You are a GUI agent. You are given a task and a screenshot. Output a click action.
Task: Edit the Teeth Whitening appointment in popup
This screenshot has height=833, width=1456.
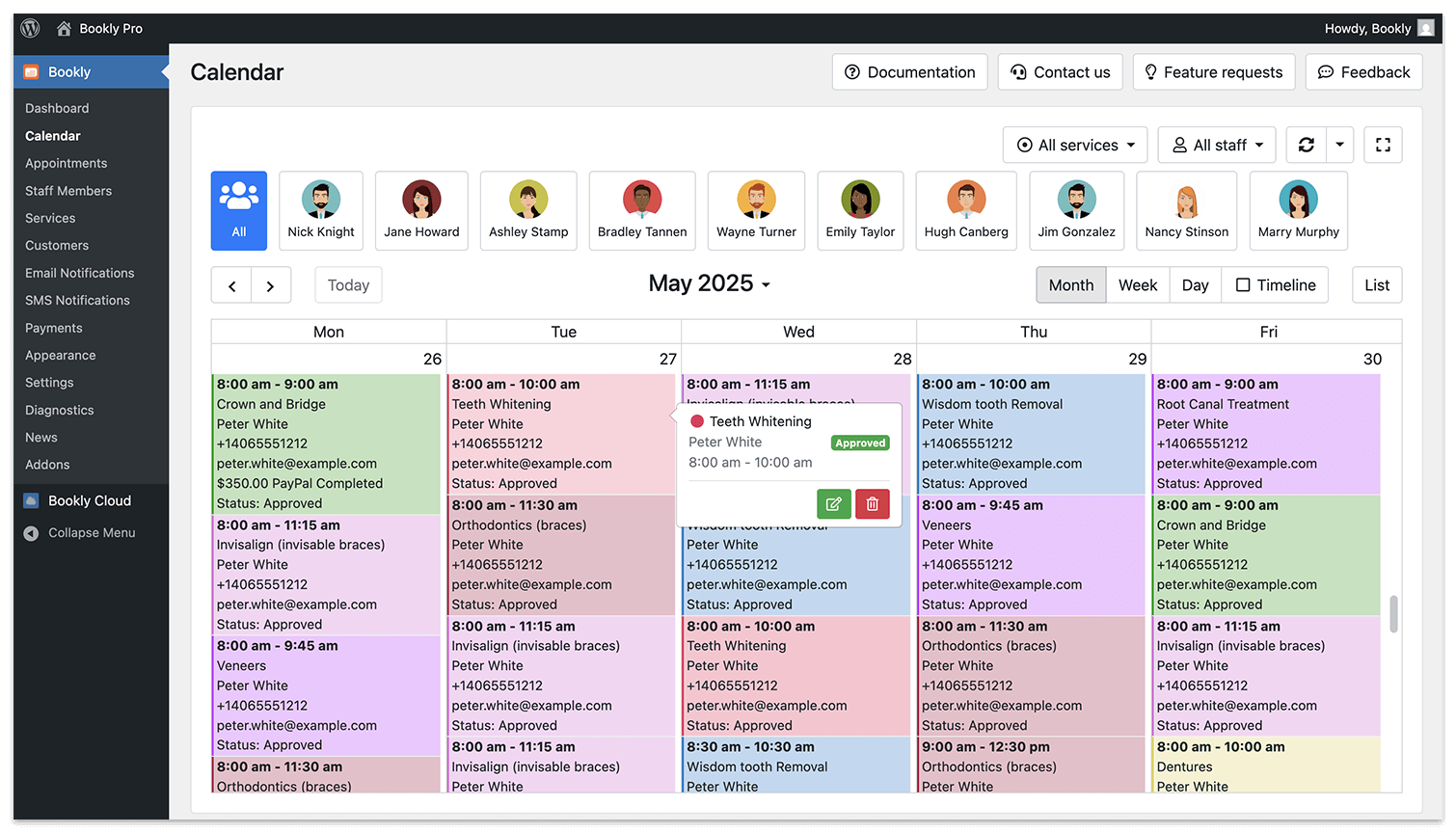[834, 504]
